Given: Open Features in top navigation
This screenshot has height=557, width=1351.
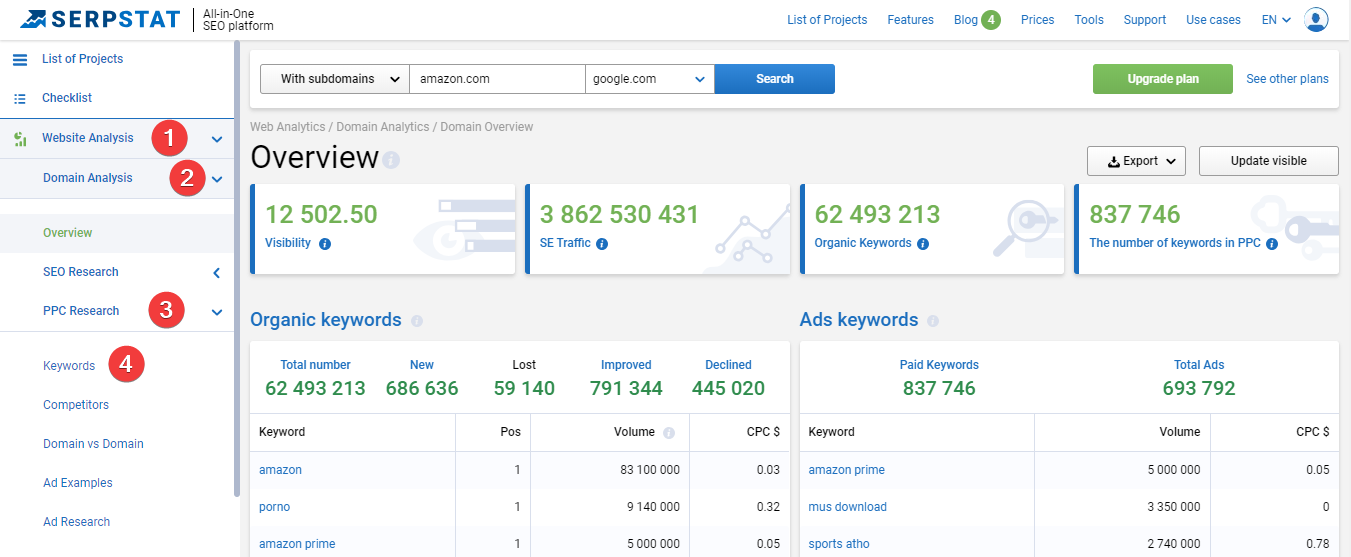Looking at the screenshot, I should click(x=911, y=20).
